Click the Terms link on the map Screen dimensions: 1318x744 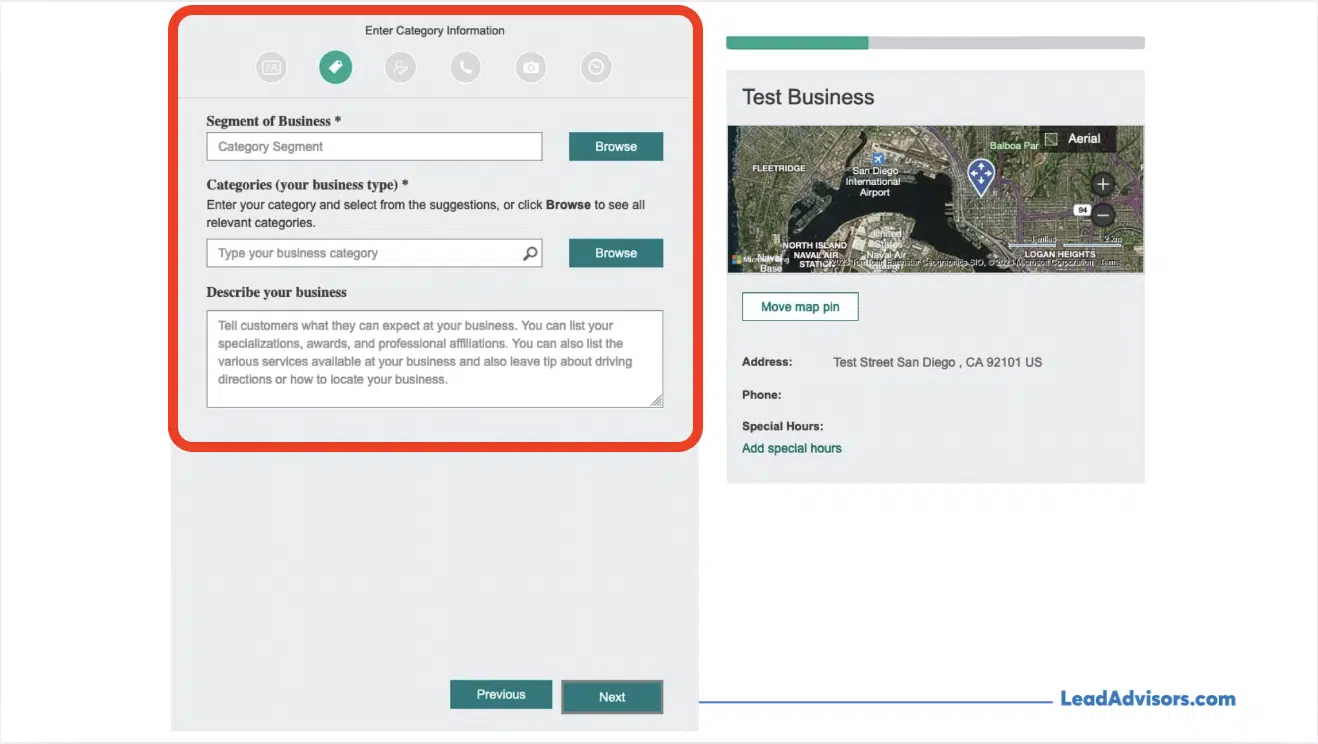coord(1111,263)
